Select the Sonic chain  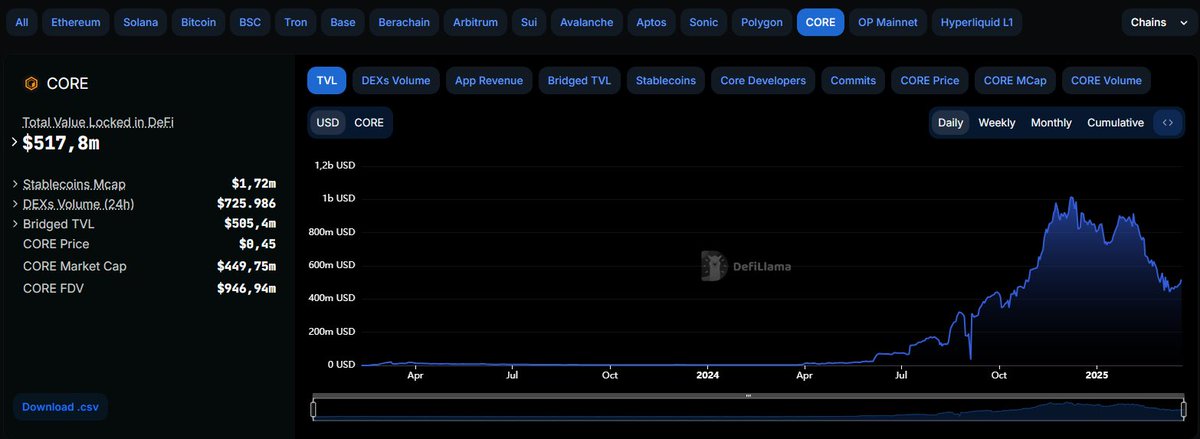pyautogui.click(x=704, y=22)
